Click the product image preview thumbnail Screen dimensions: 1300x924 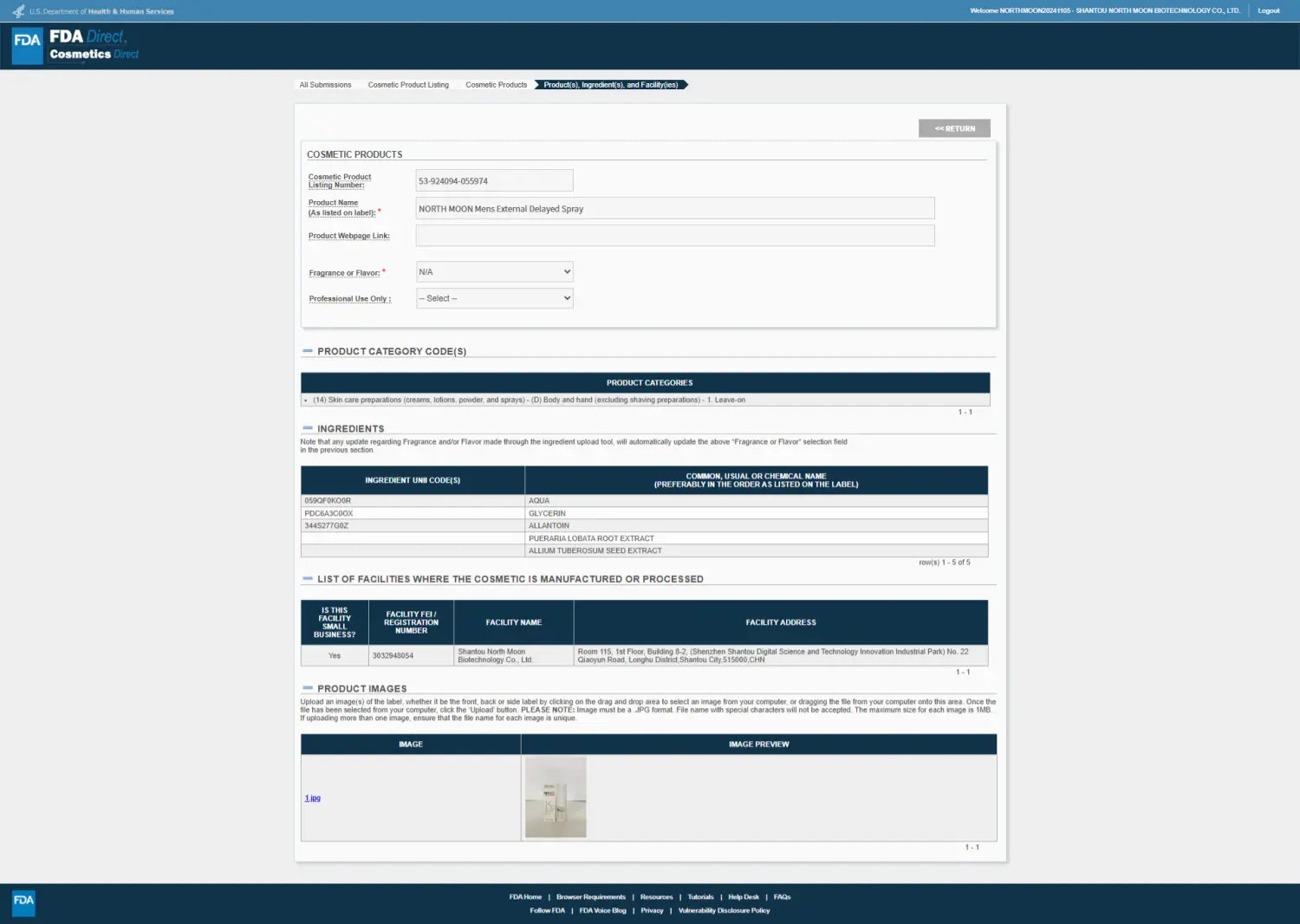point(556,797)
